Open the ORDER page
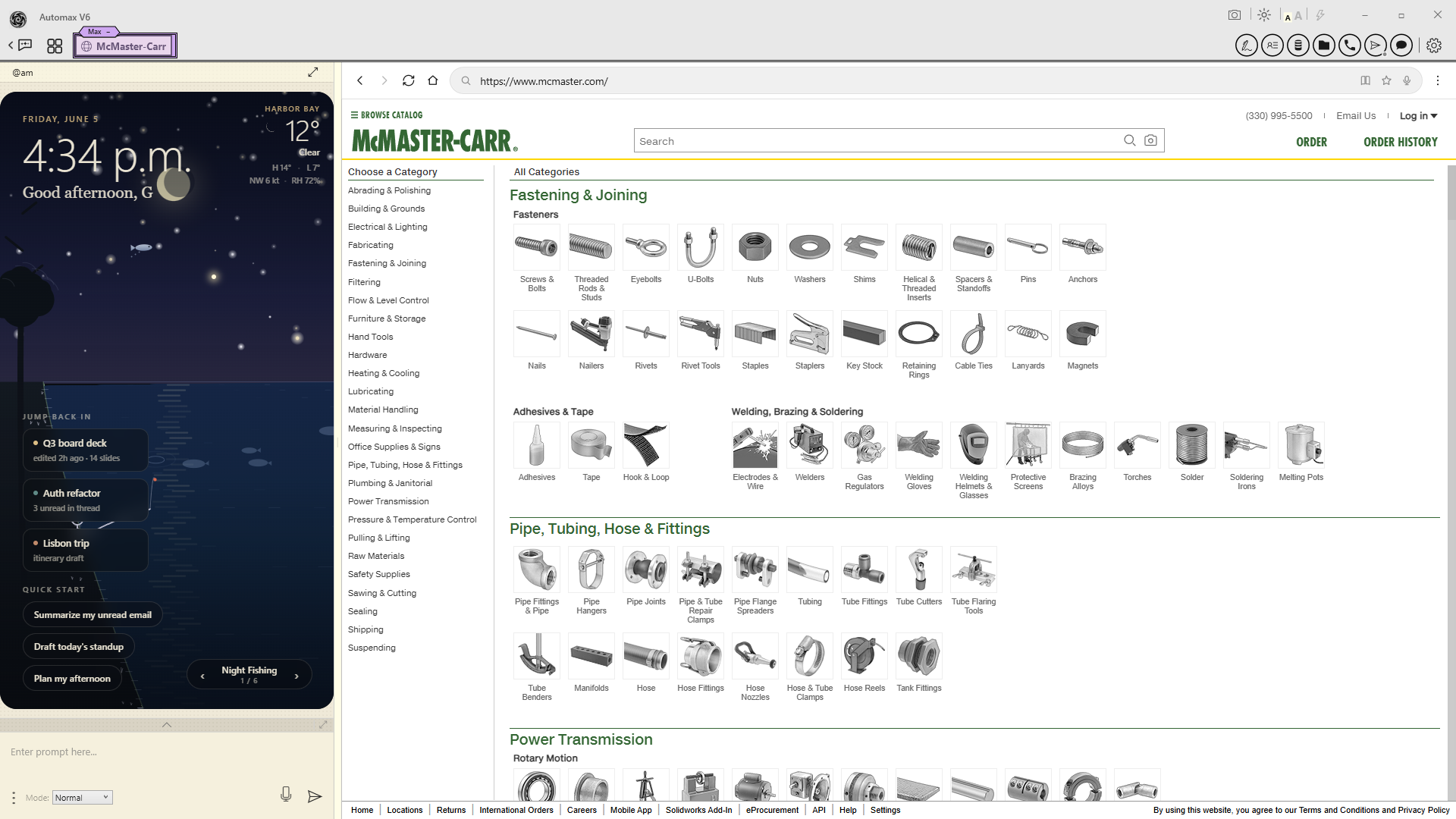The height and width of the screenshot is (819, 1456). click(1311, 143)
